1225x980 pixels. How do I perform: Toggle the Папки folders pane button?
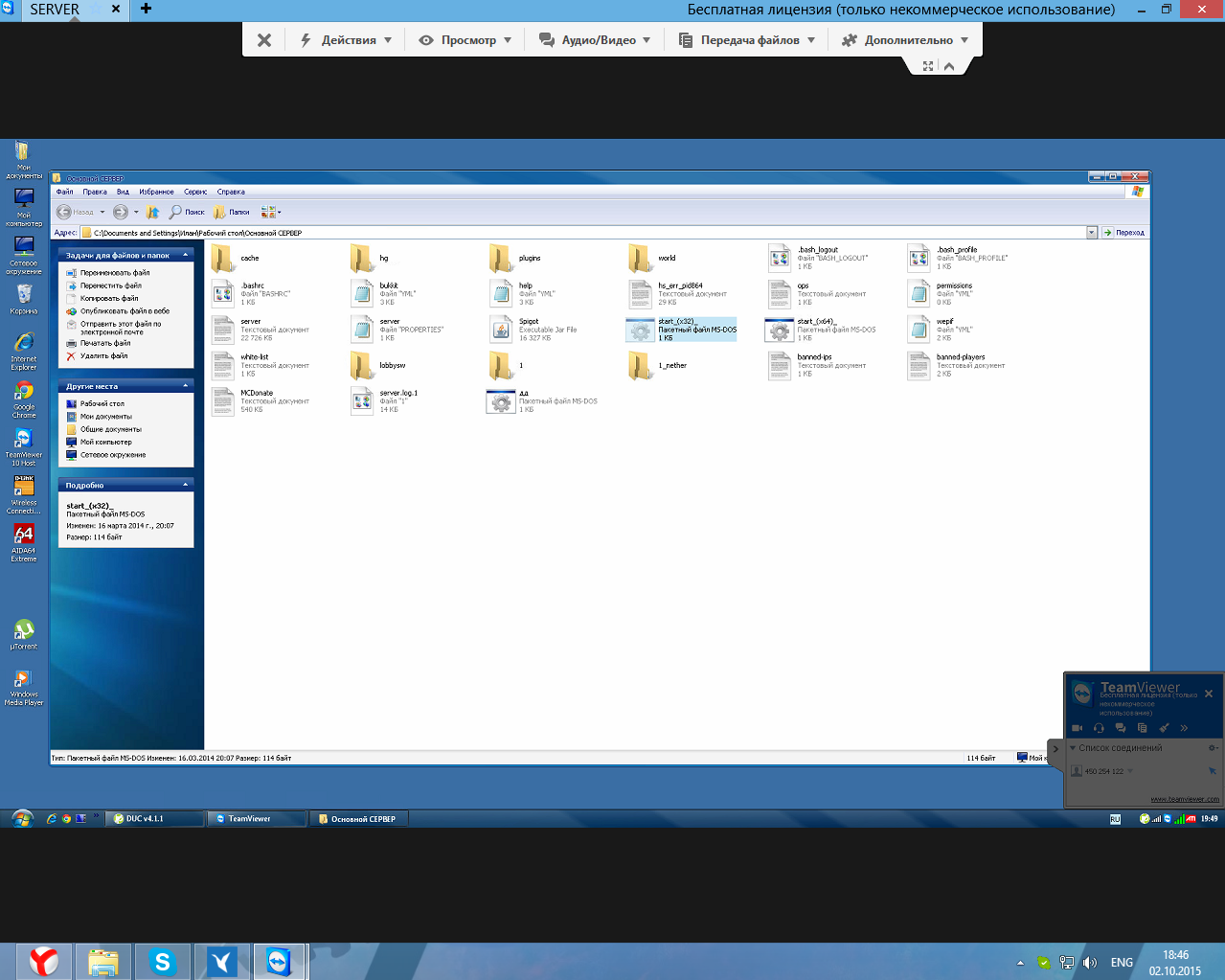click(x=231, y=212)
